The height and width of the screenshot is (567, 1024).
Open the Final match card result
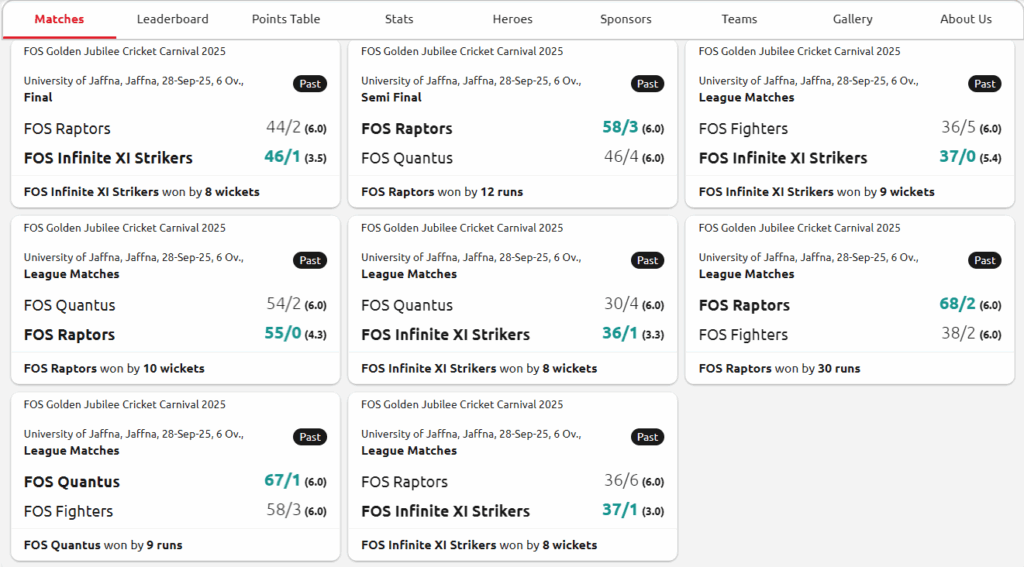coord(141,192)
